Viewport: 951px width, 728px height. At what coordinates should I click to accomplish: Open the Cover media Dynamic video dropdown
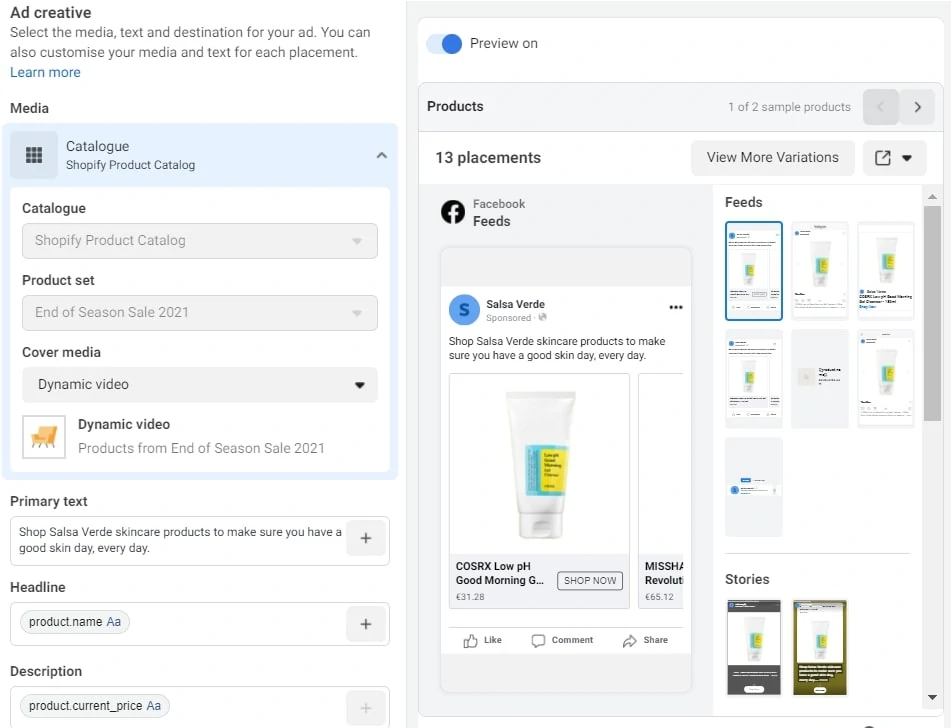pyautogui.click(x=200, y=385)
